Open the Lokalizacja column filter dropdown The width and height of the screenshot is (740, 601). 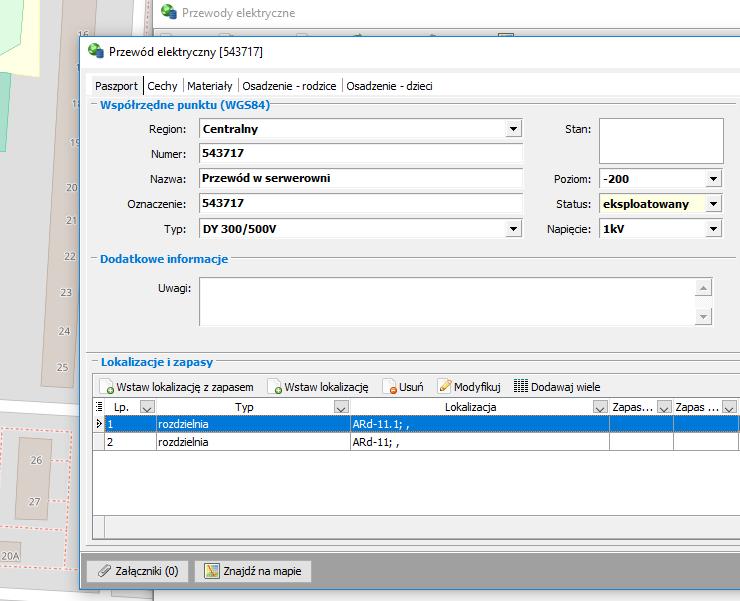600,407
